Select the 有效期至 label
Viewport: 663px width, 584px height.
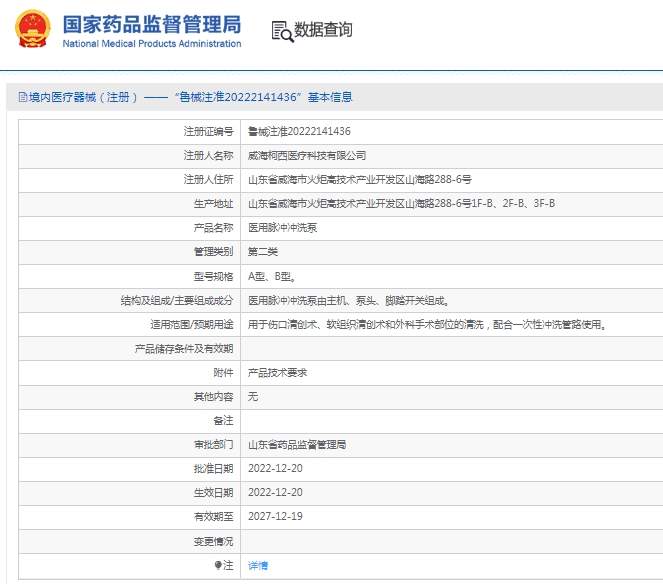coord(214,516)
